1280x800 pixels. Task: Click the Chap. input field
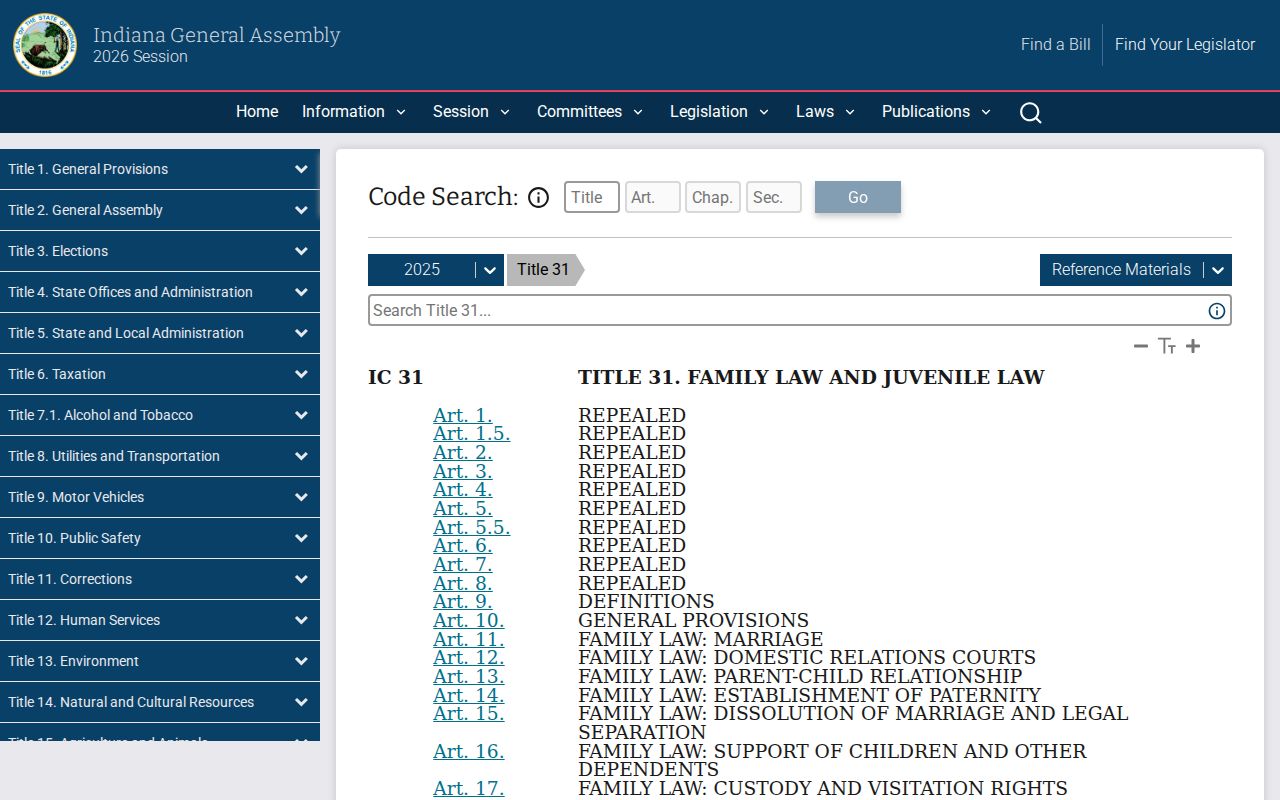point(713,197)
